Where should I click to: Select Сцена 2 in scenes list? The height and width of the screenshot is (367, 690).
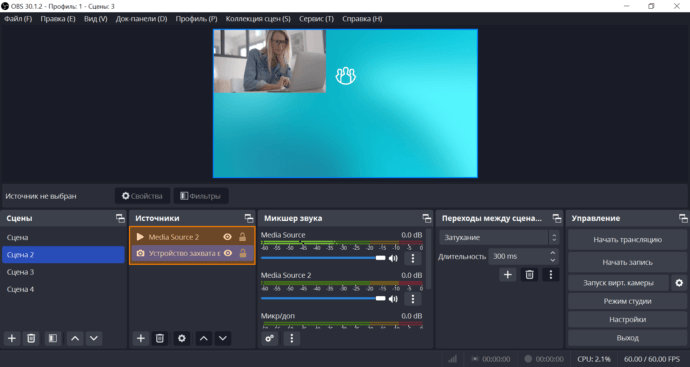pos(63,255)
